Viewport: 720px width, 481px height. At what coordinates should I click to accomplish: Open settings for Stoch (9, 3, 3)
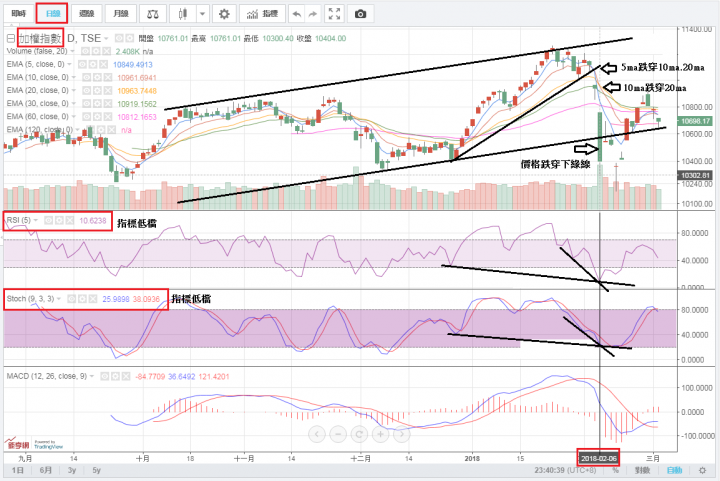click(82, 299)
